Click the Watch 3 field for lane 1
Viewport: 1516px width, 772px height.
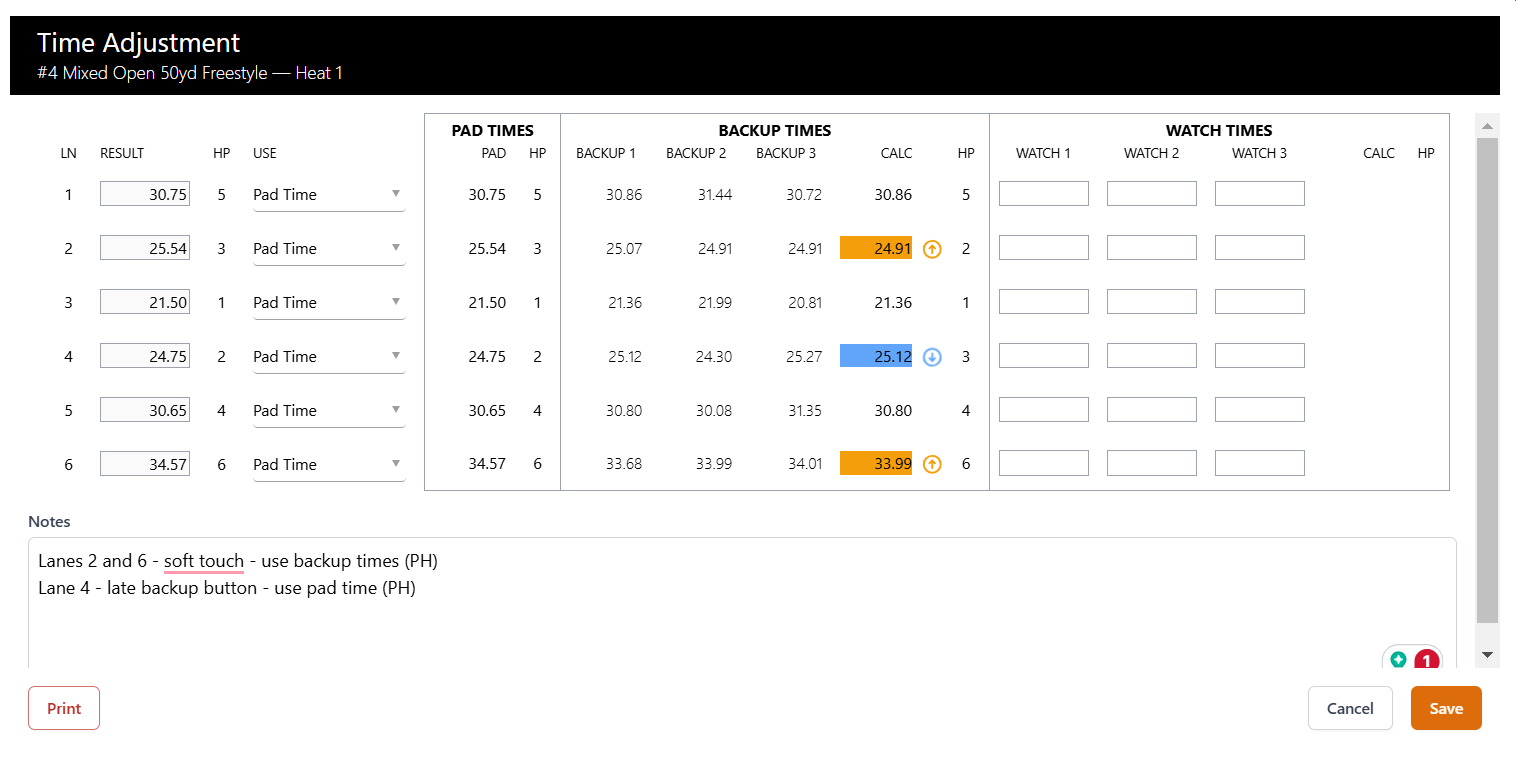click(x=1260, y=194)
